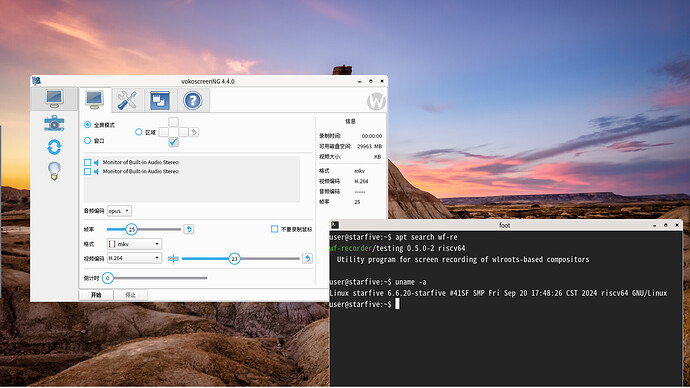Open the light bulb log section
The image size is (690, 388).
54,171
